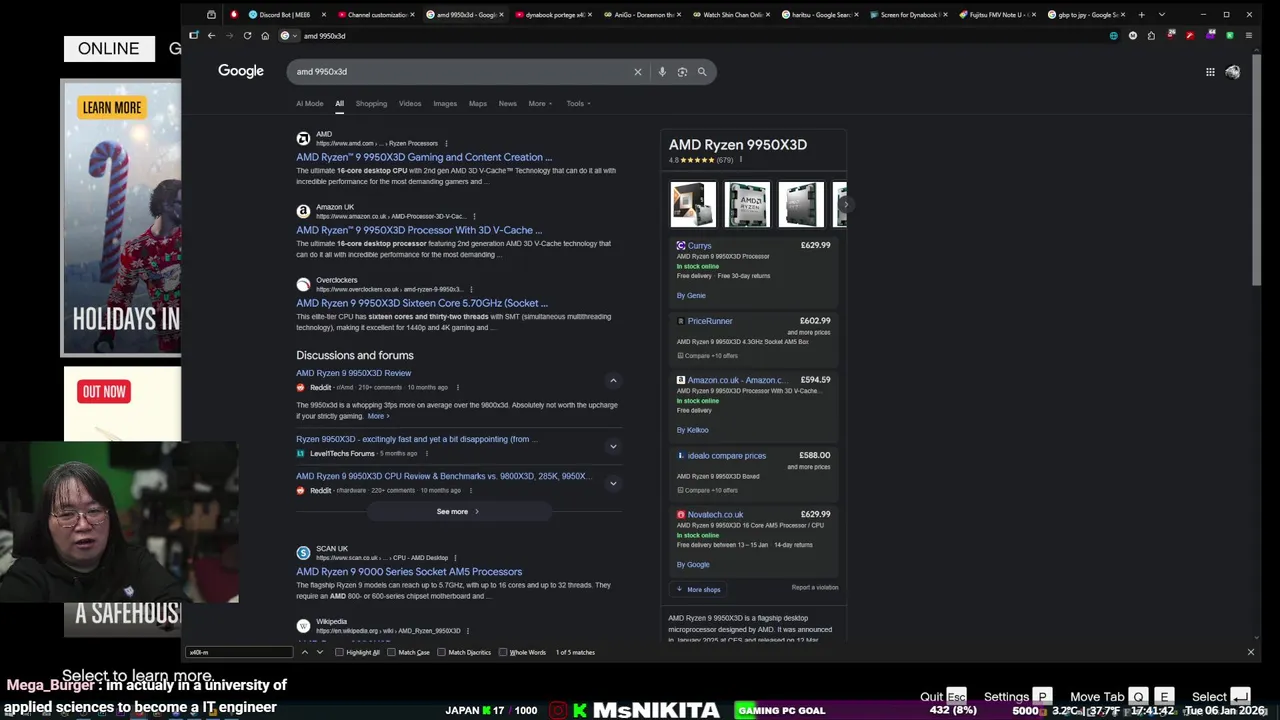This screenshot has height=720, width=1280.
Task: Click 'Report a violation' link
Action: coord(815,588)
